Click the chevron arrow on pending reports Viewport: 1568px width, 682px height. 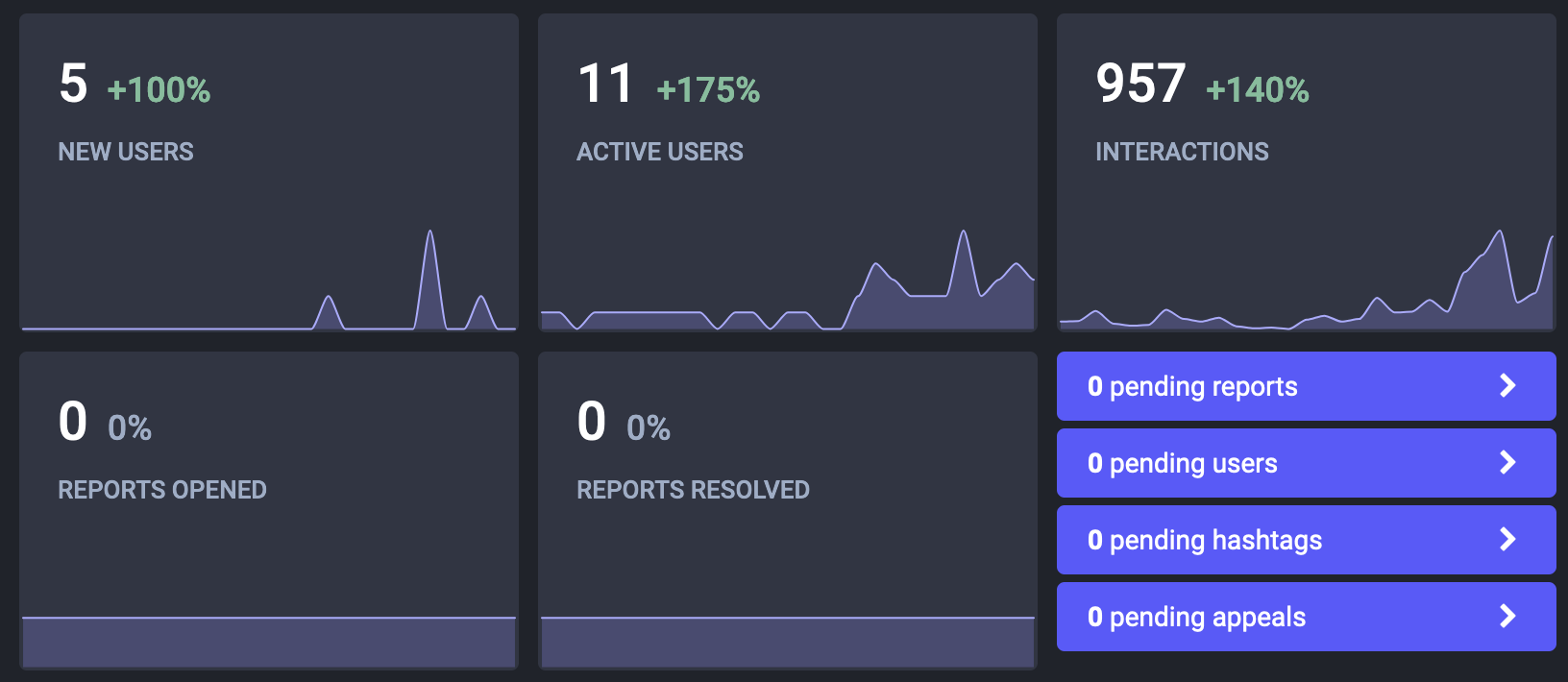[1507, 386]
